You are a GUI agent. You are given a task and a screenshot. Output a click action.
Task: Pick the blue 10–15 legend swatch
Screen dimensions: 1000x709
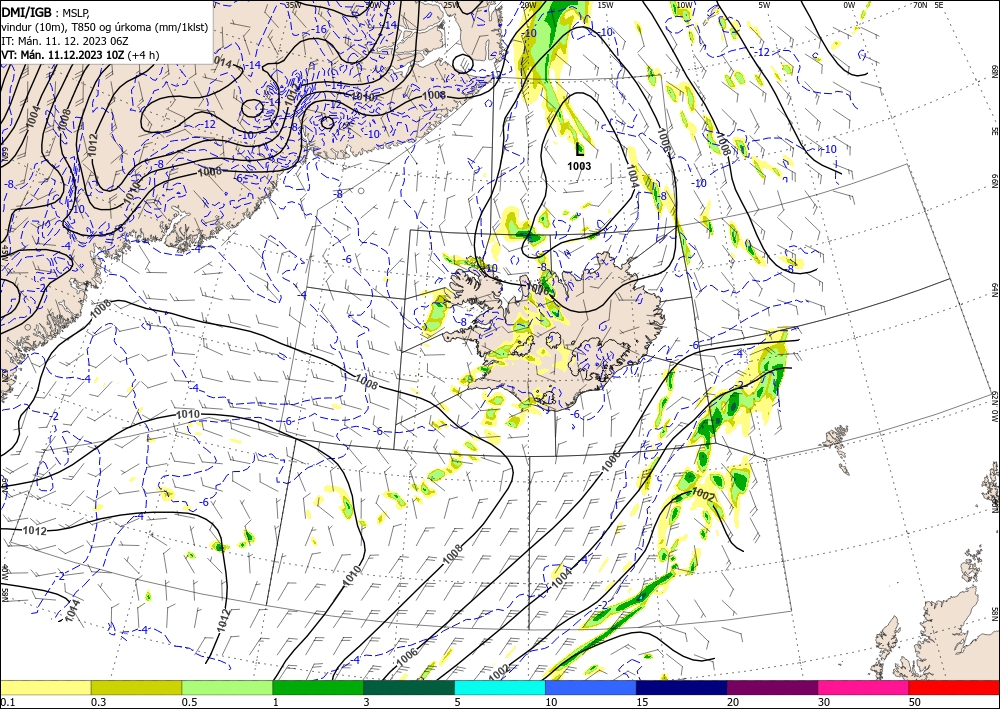tap(591, 687)
